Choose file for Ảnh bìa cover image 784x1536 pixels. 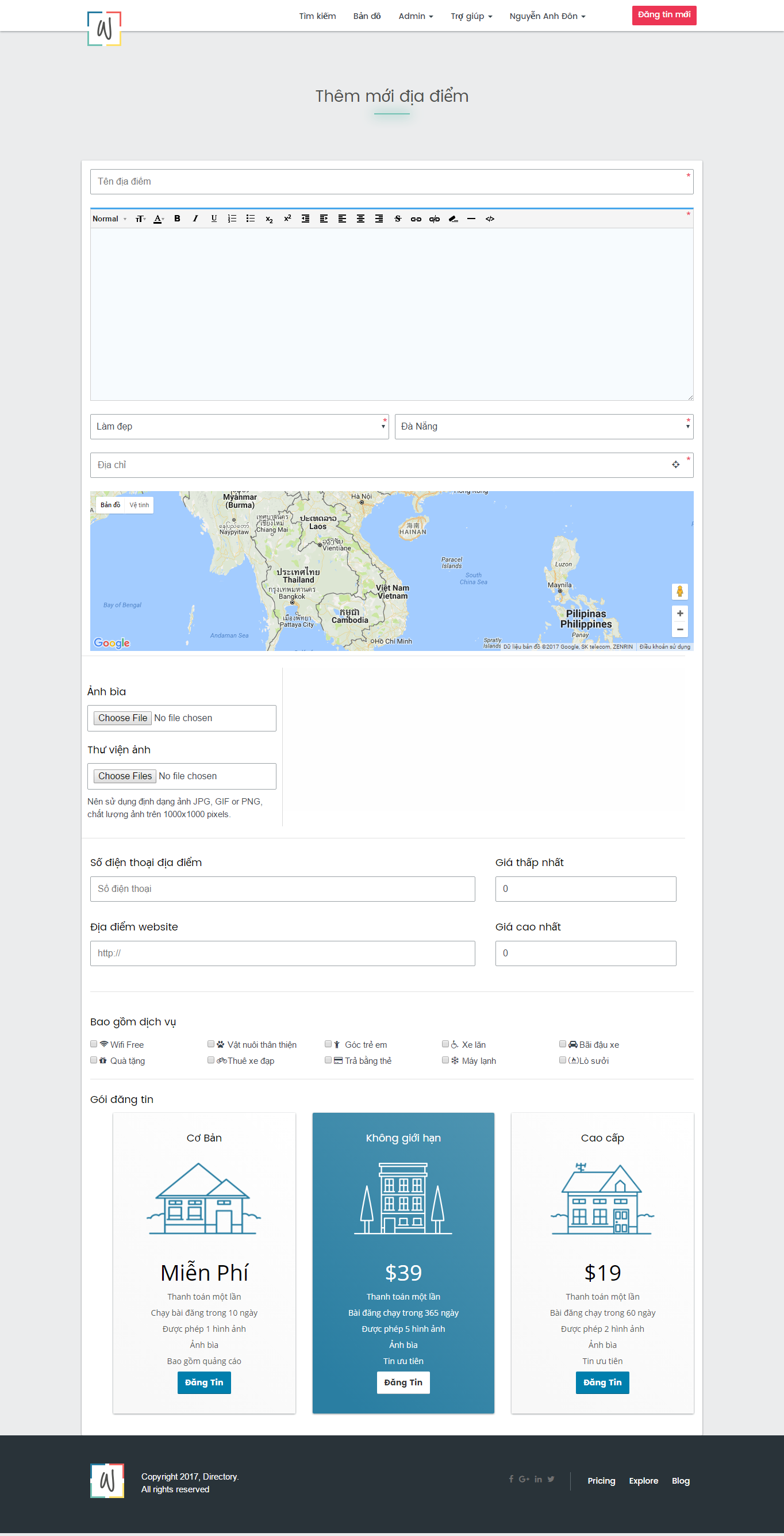(x=123, y=718)
